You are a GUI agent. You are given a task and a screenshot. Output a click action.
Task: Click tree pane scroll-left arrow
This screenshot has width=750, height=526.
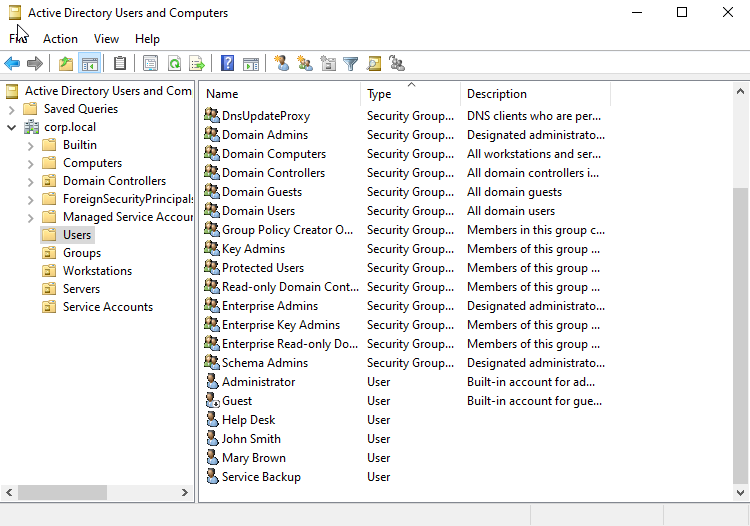9,492
